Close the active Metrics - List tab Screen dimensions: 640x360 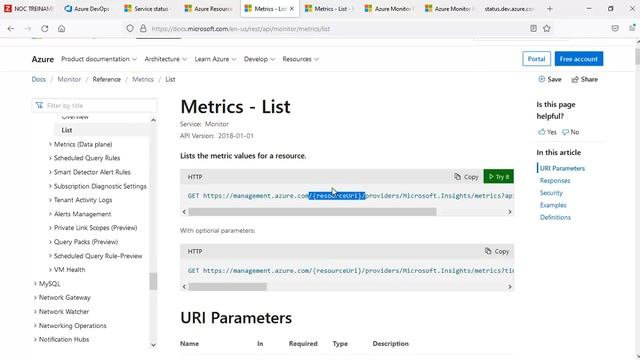click(291, 9)
